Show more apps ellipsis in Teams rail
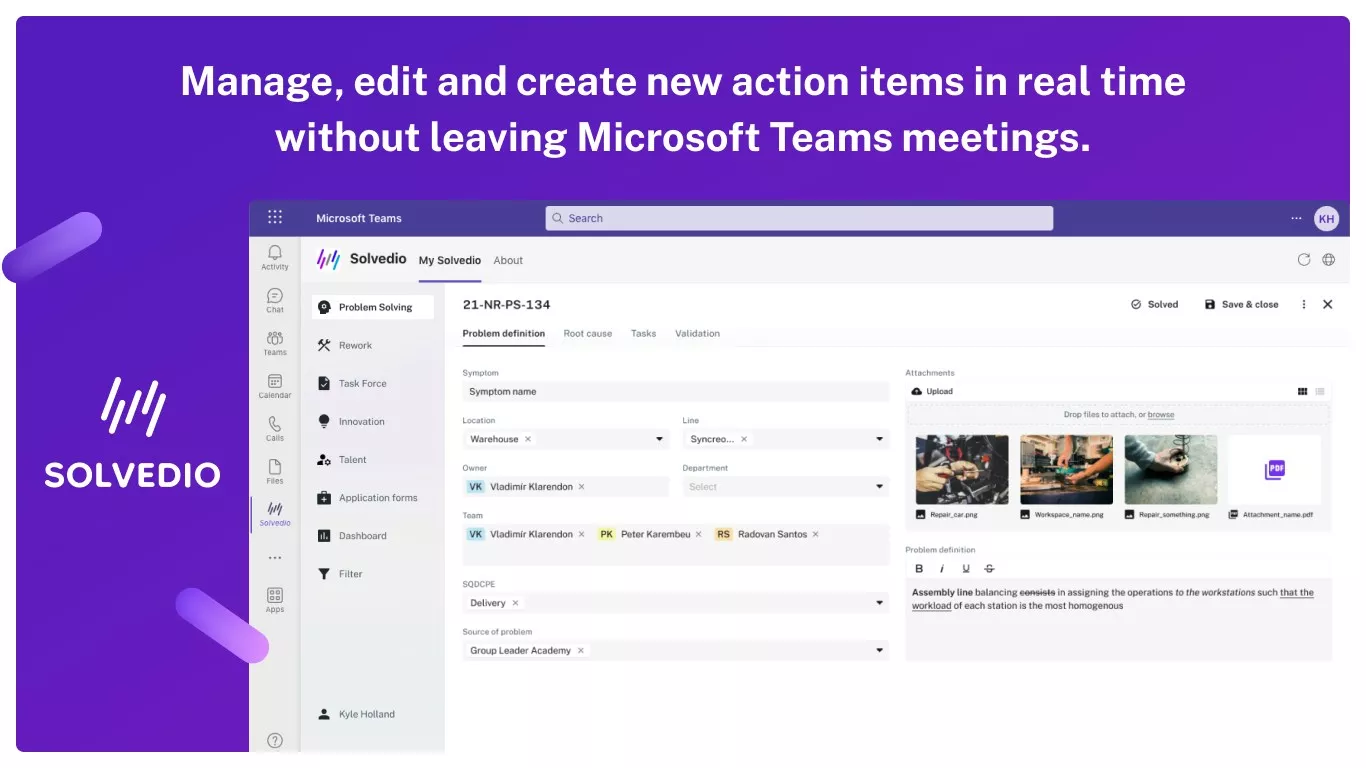1366x768 pixels. tap(275, 558)
